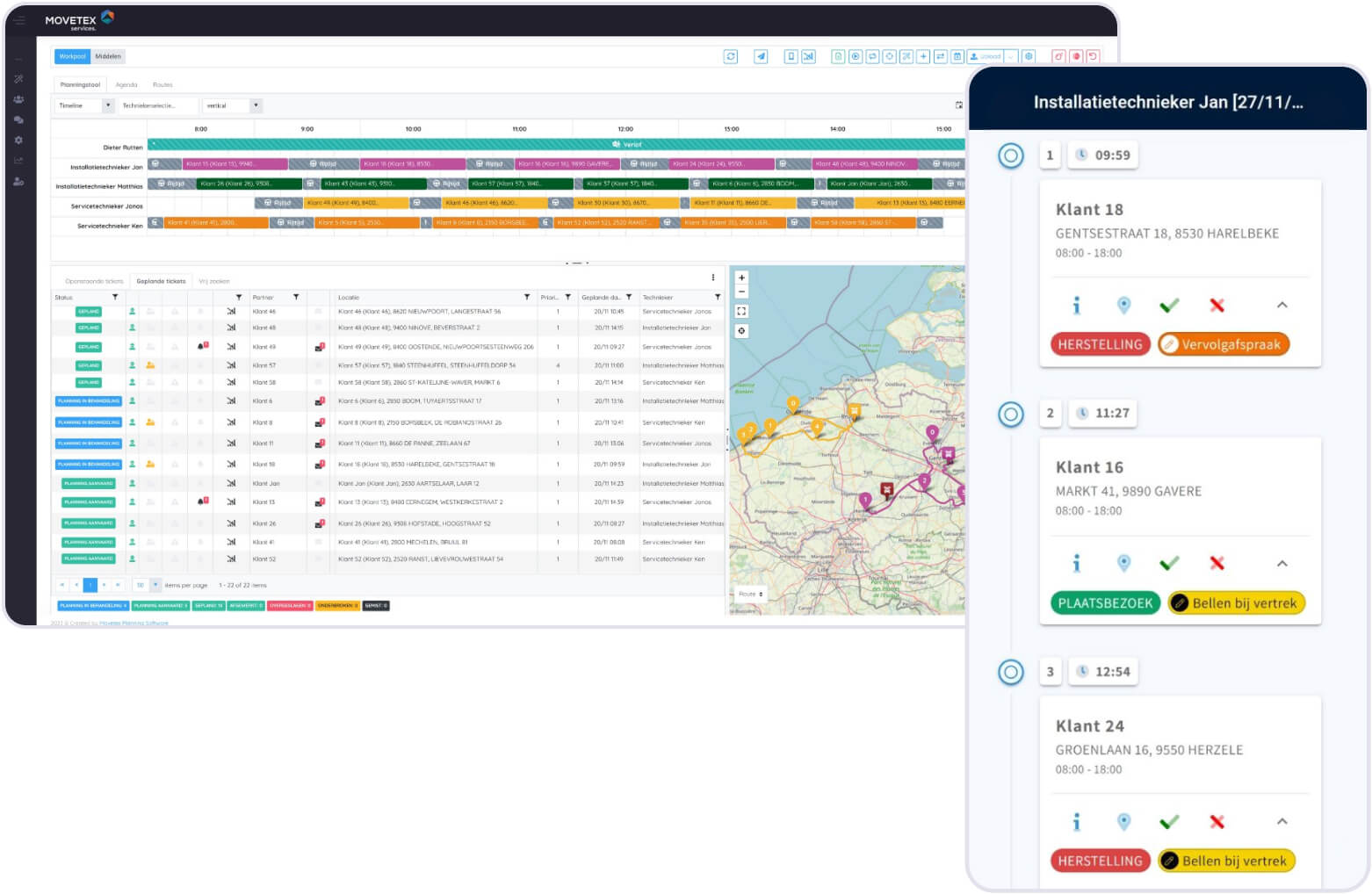Toggle fullscreen map view icon
The image size is (1372, 894).
[x=741, y=311]
